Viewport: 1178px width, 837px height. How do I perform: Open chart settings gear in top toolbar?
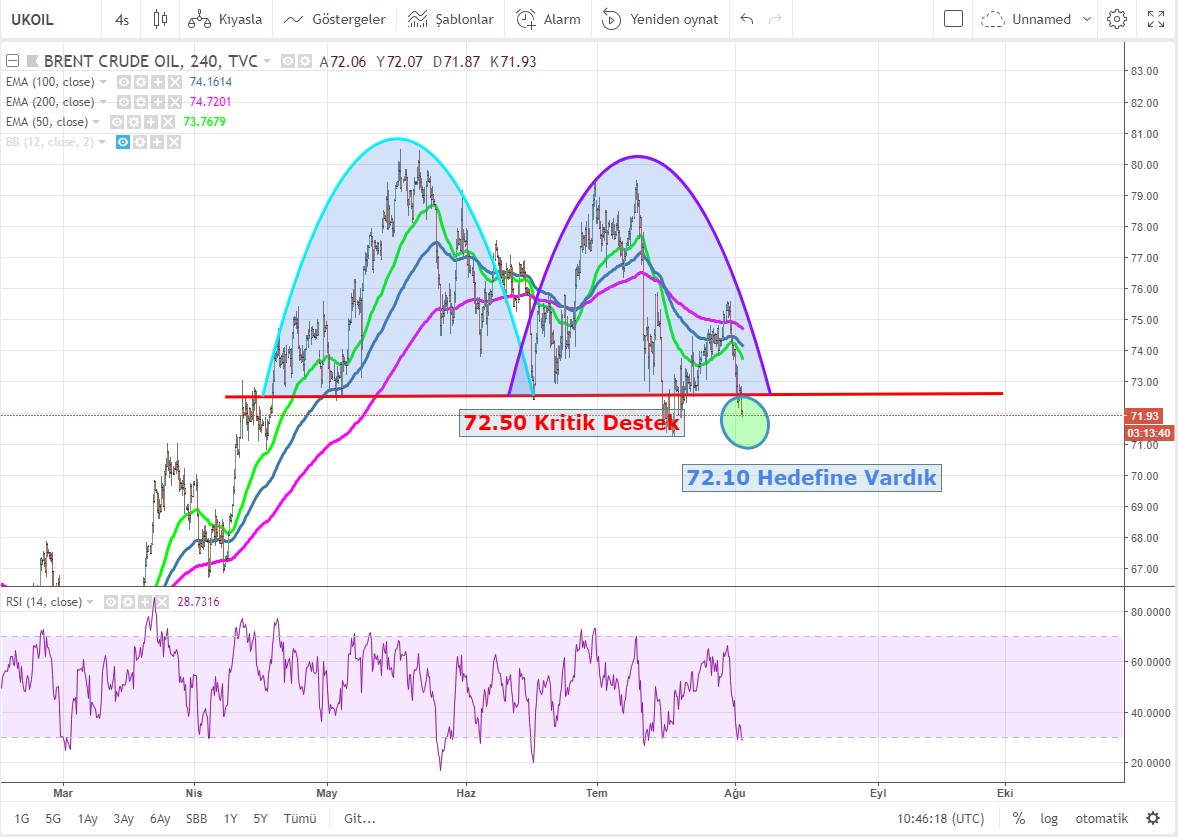1117,19
